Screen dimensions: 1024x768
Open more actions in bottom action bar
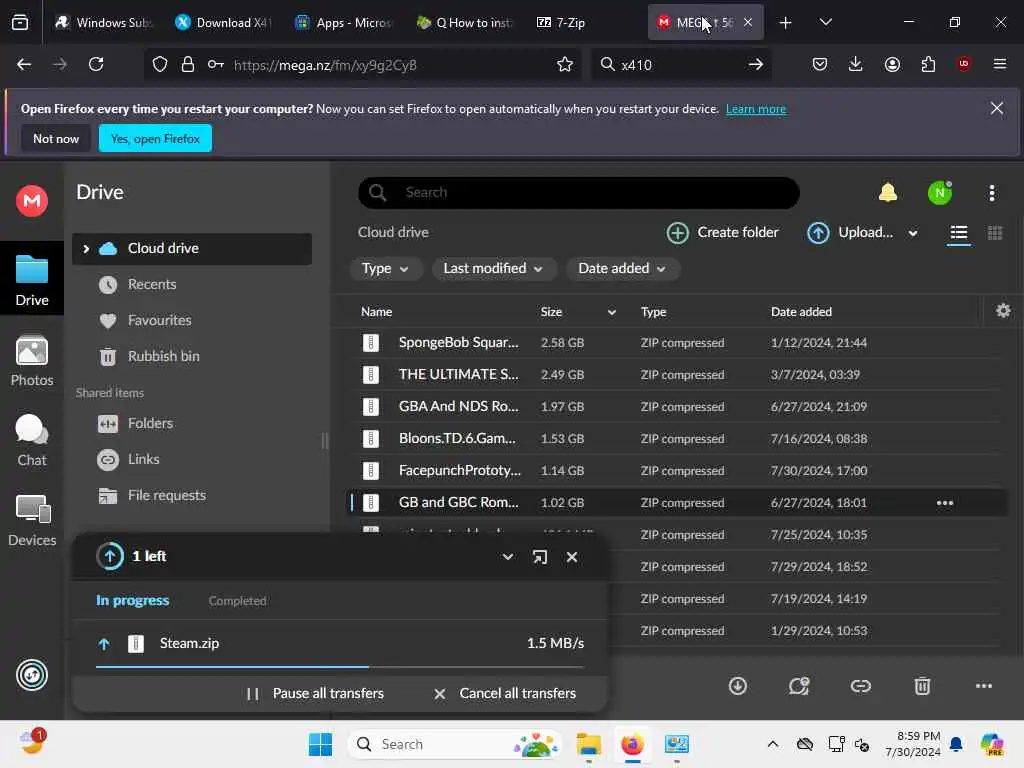pos(984,686)
